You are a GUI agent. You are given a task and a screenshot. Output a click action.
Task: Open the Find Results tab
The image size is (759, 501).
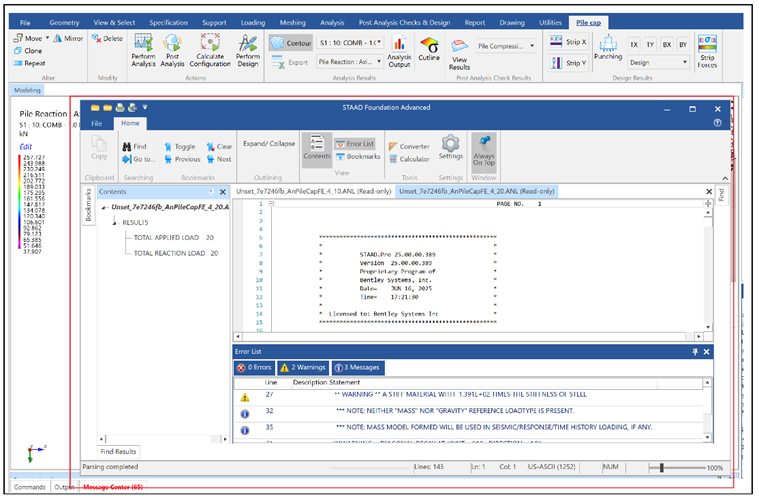(119, 452)
